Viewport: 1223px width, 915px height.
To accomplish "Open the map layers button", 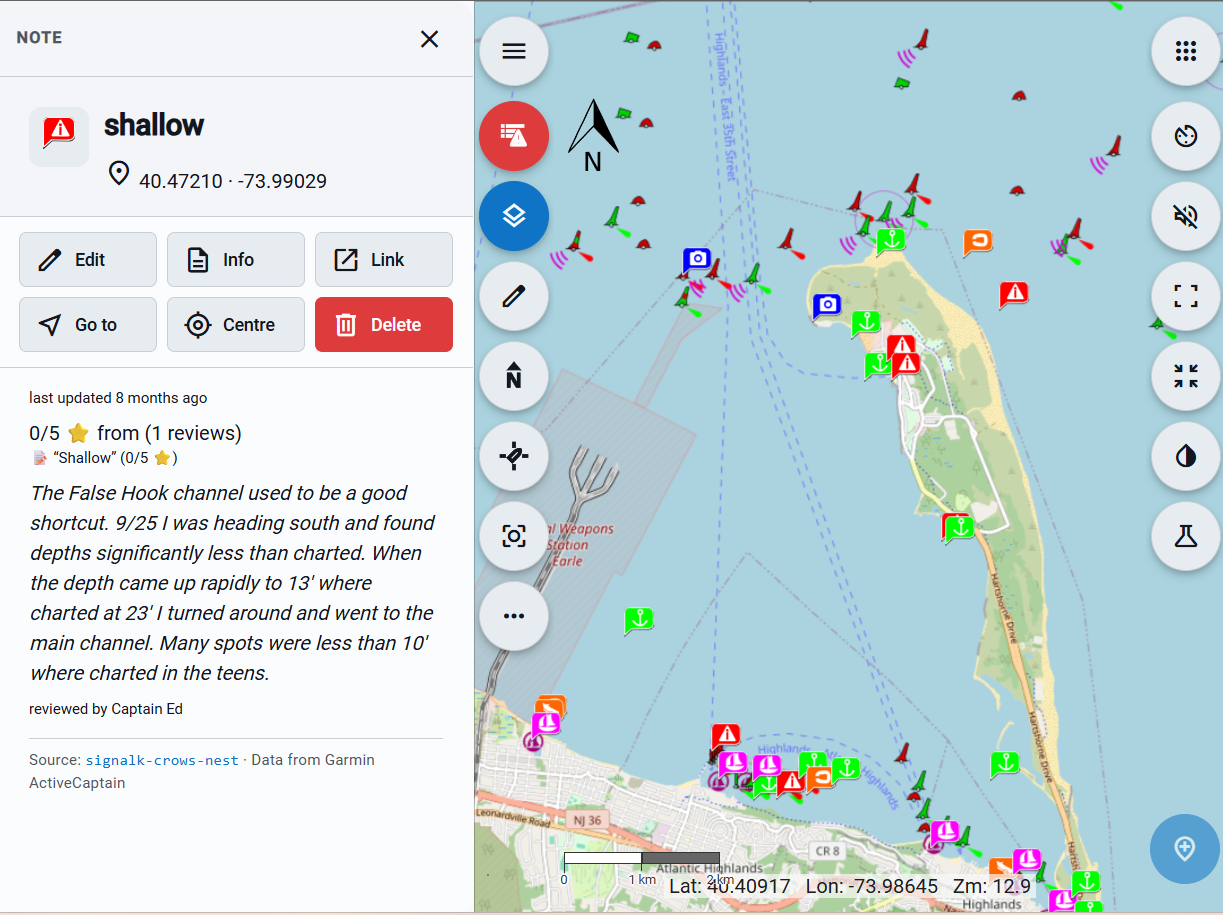I will (x=514, y=216).
